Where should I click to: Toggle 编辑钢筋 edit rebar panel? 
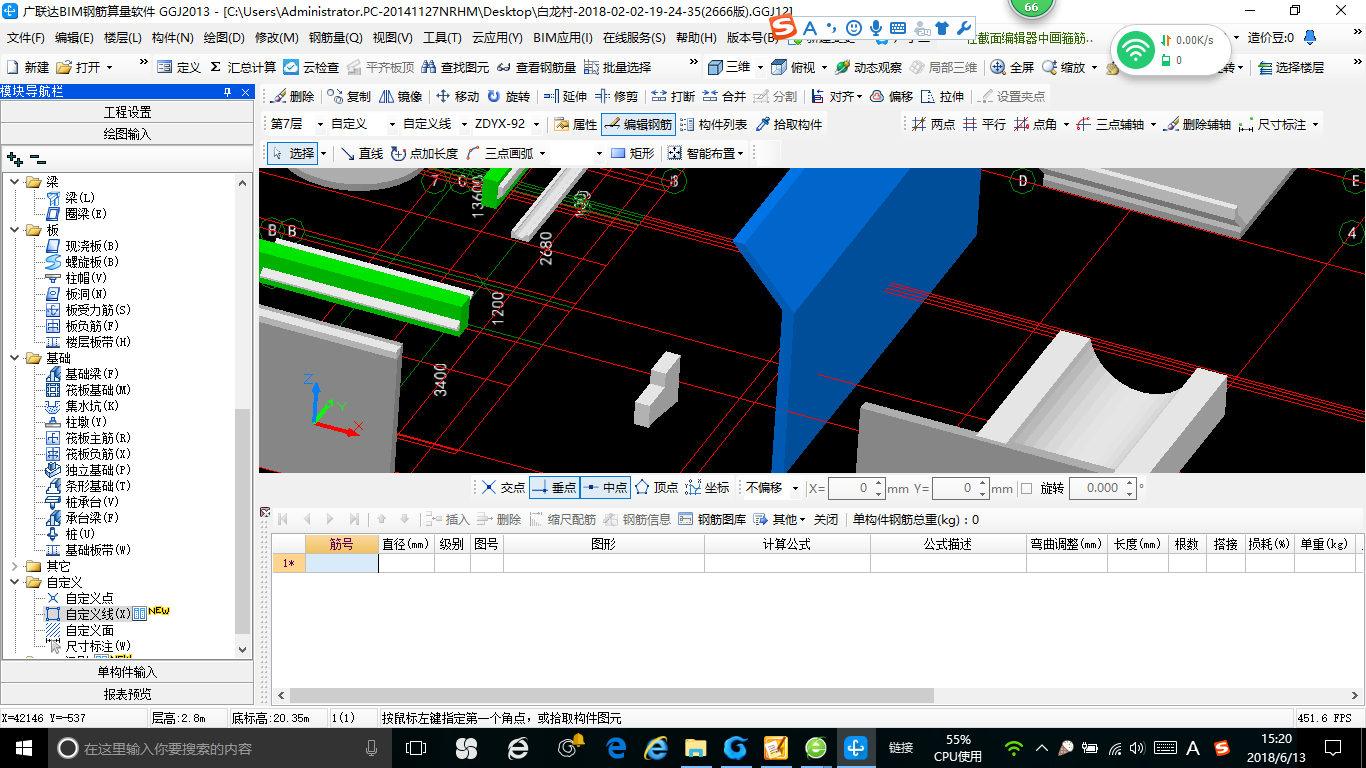(x=638, y=125)
